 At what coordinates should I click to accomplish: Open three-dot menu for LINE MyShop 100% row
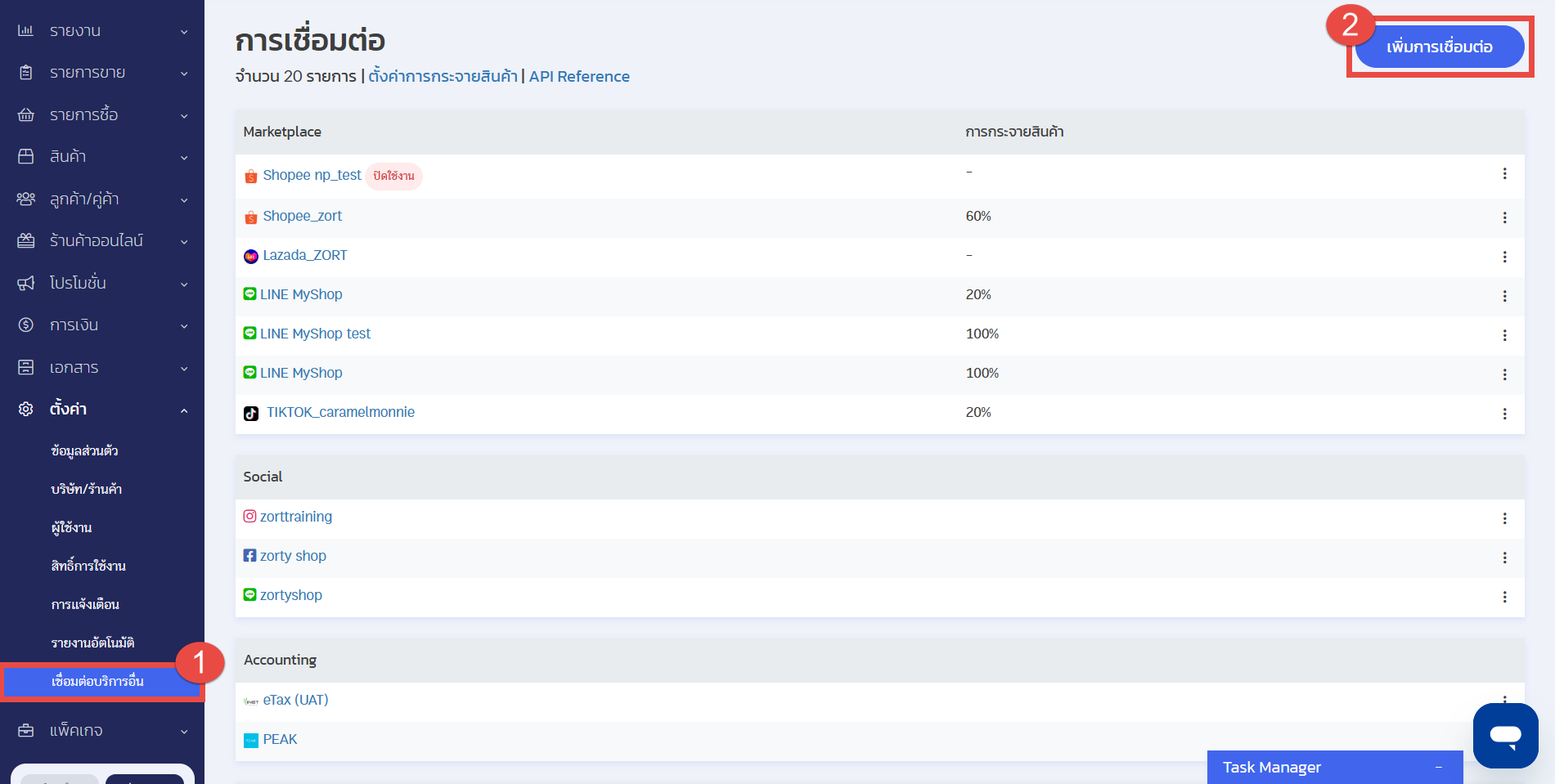point(1504,374)
